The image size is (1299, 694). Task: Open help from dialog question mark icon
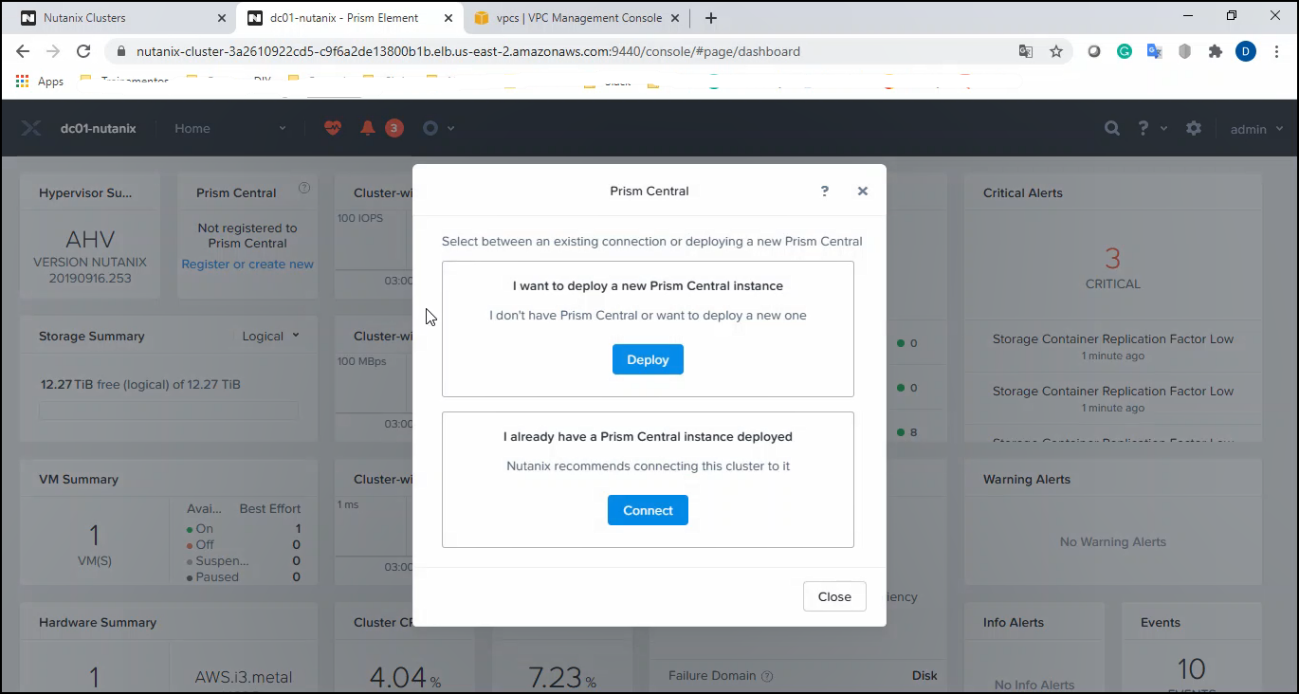point(824,191)
